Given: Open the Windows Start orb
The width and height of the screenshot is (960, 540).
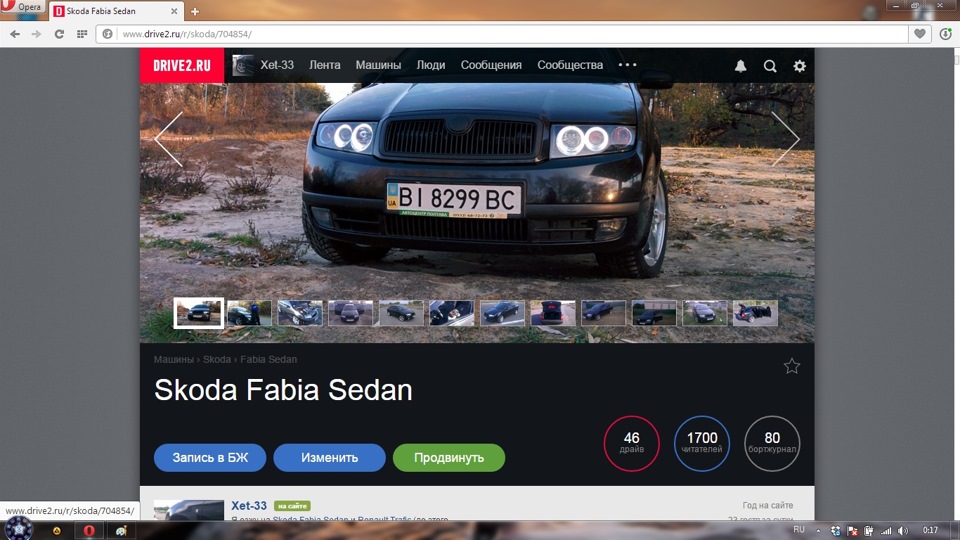Looking at the screenshot, I should tap(19, 529).
